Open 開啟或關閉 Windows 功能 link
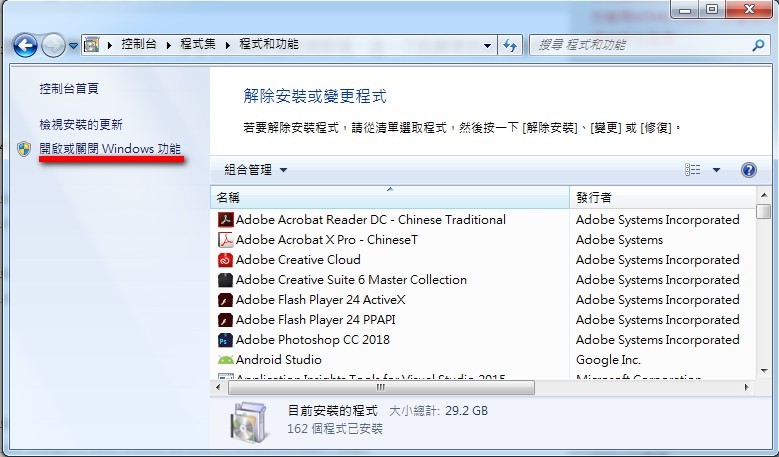The height and width of the screenshot is (457, 779). pos(110,149)
